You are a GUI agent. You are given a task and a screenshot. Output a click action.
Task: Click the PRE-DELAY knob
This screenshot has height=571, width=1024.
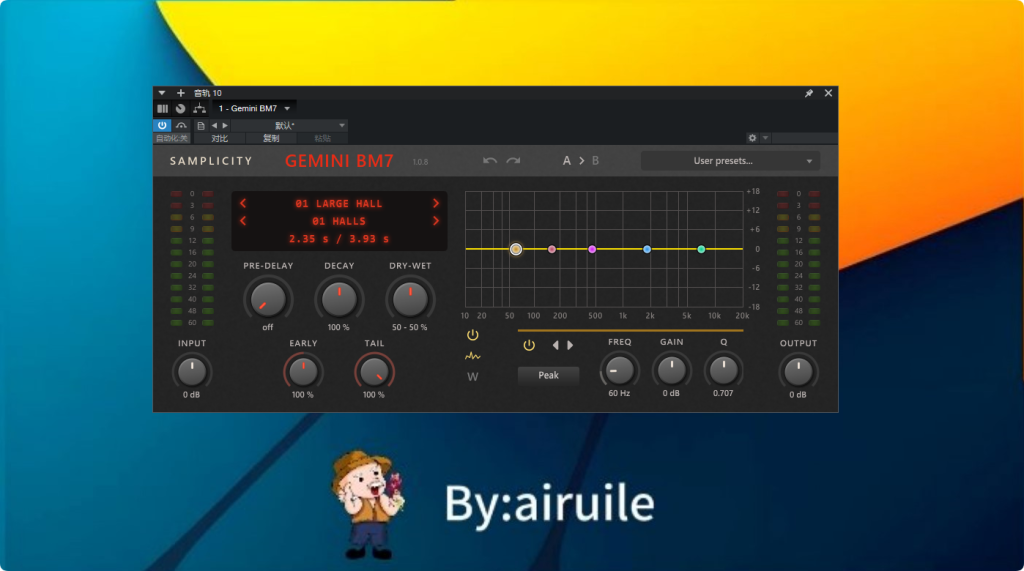coord(268,299)
